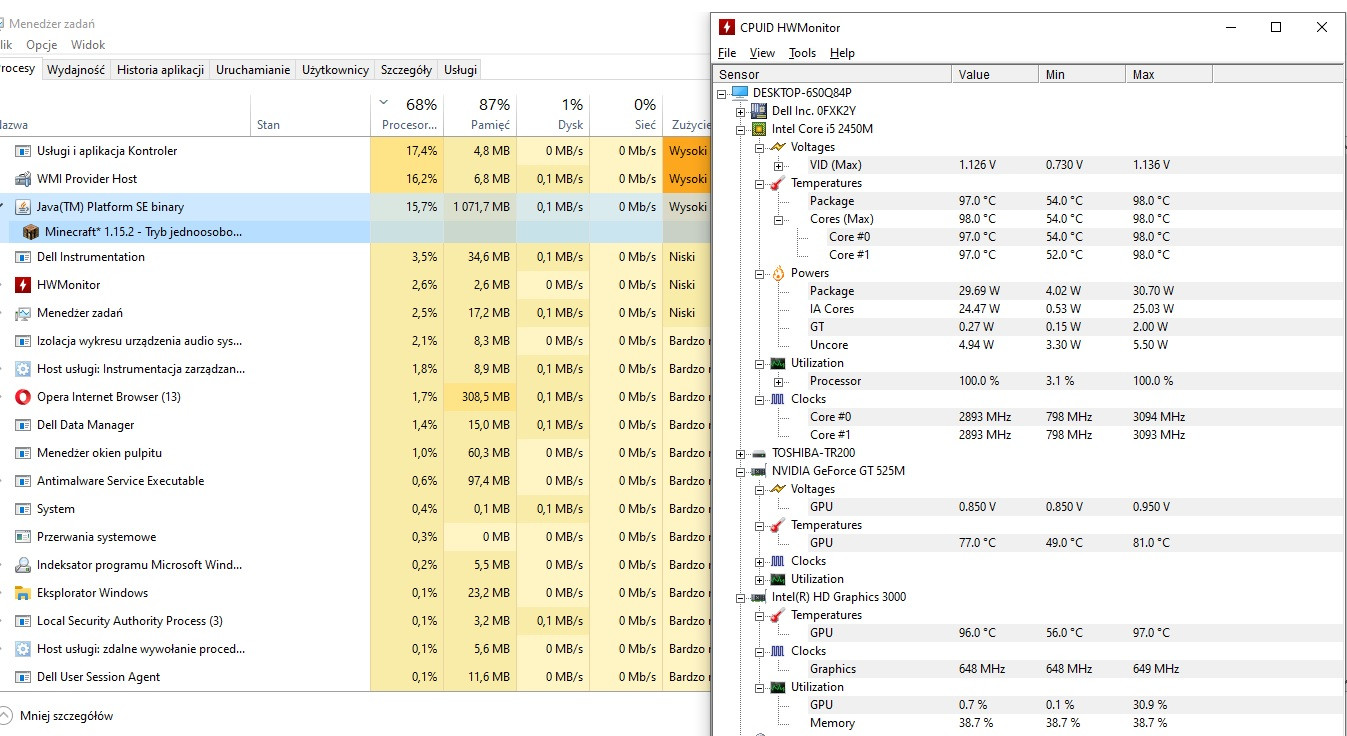Click the Opera Internet Browser process icon

(23, 397)
